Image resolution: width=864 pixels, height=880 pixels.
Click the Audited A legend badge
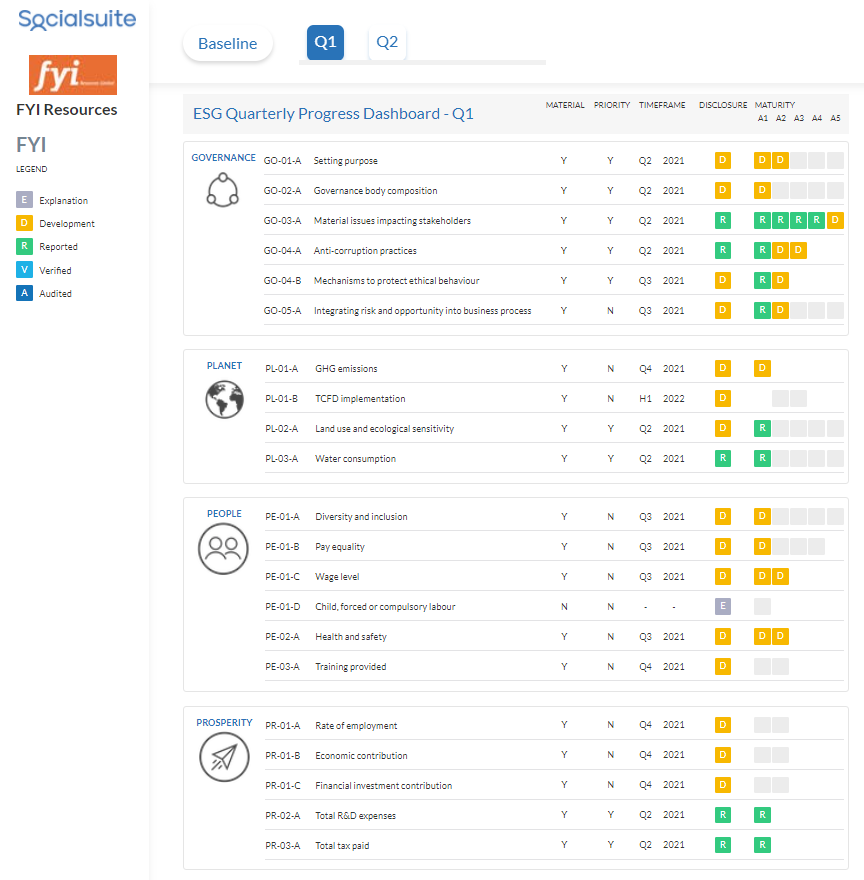24,293
